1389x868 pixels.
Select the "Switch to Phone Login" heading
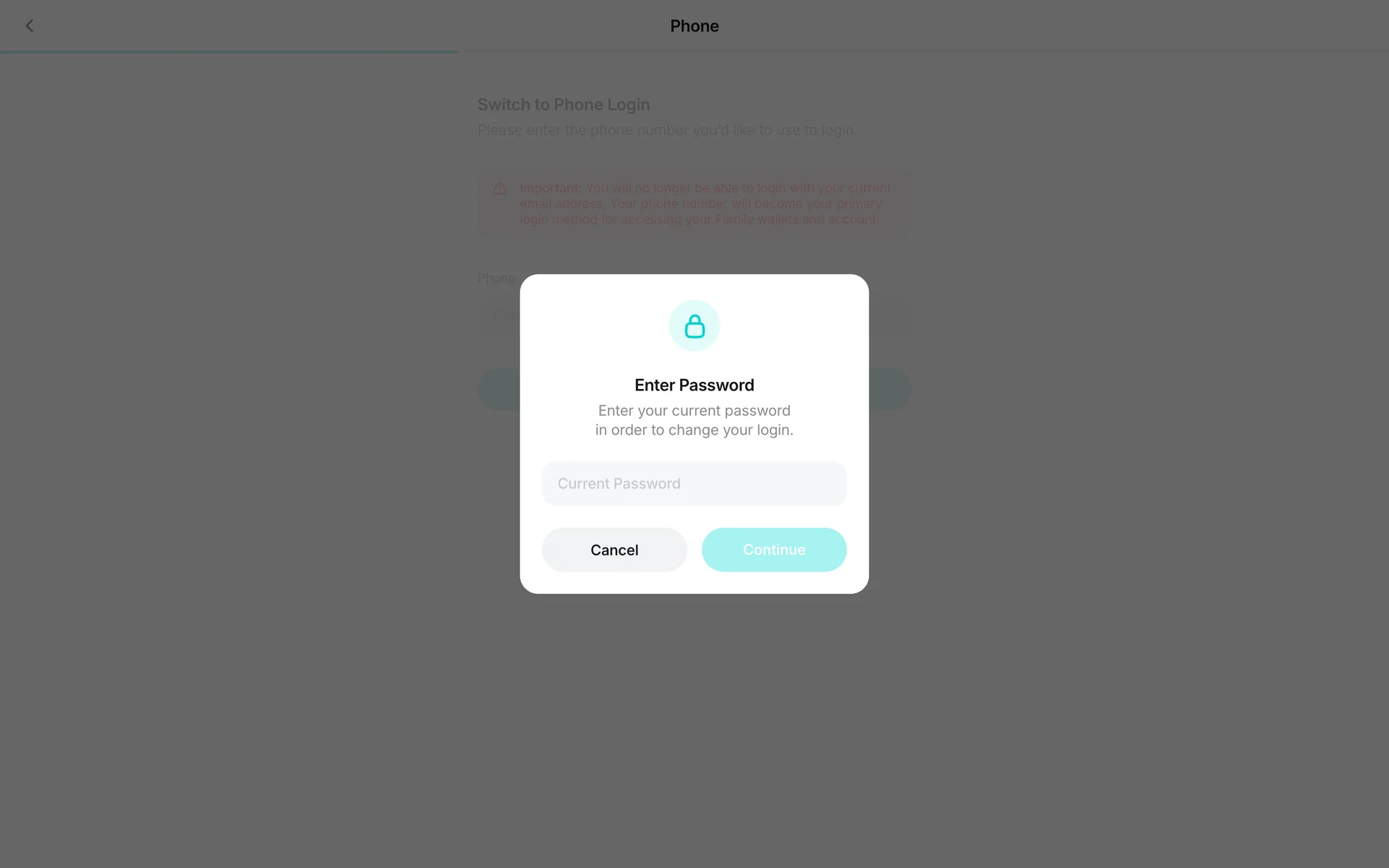coord(564,105)
